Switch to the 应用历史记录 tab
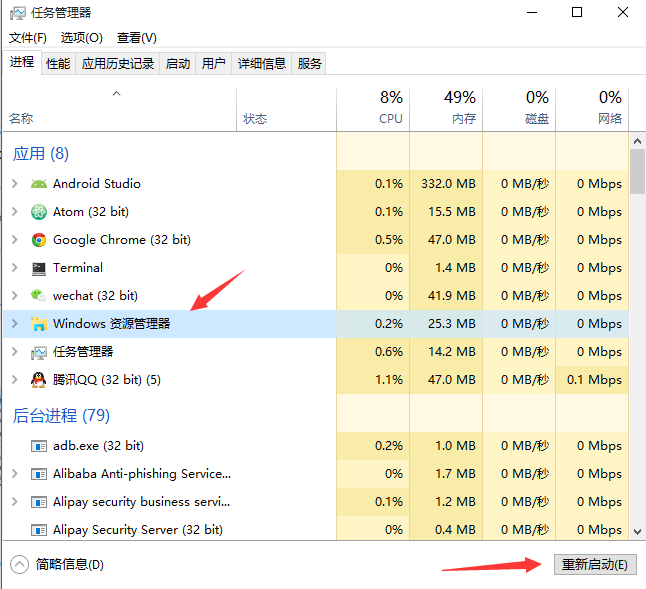 point(117,63)
